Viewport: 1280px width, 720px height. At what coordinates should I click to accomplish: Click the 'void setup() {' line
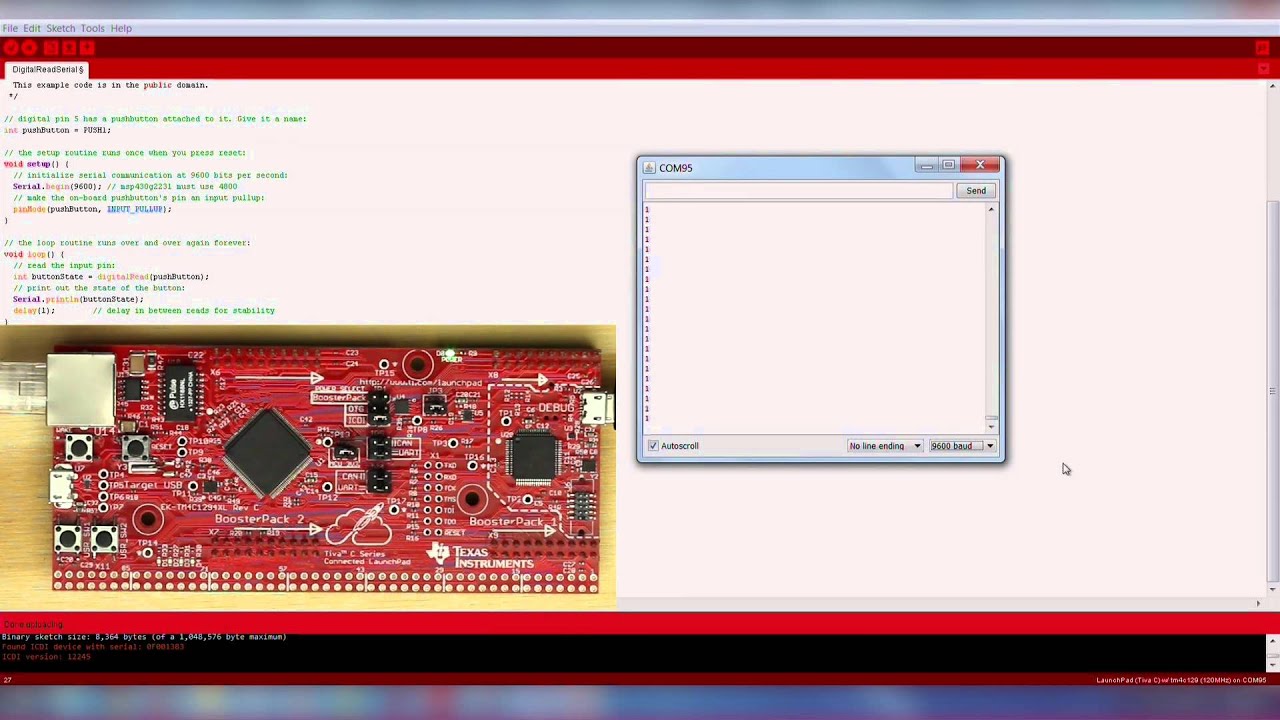(x=36, y=164)
